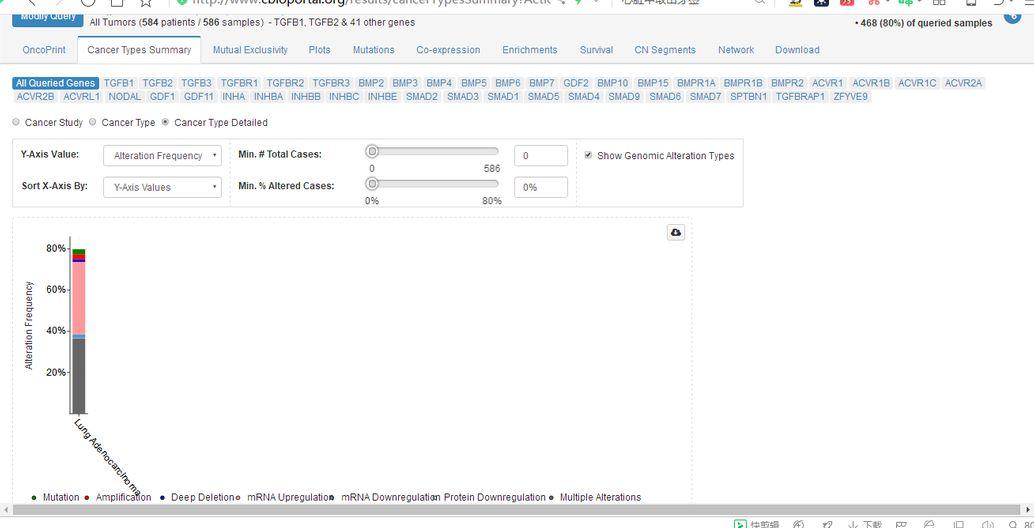Viewport: 1034px width, 528px height.
Task: Uncheck Show Genomic Alteration Types
Action: click(x=588, y=155)
